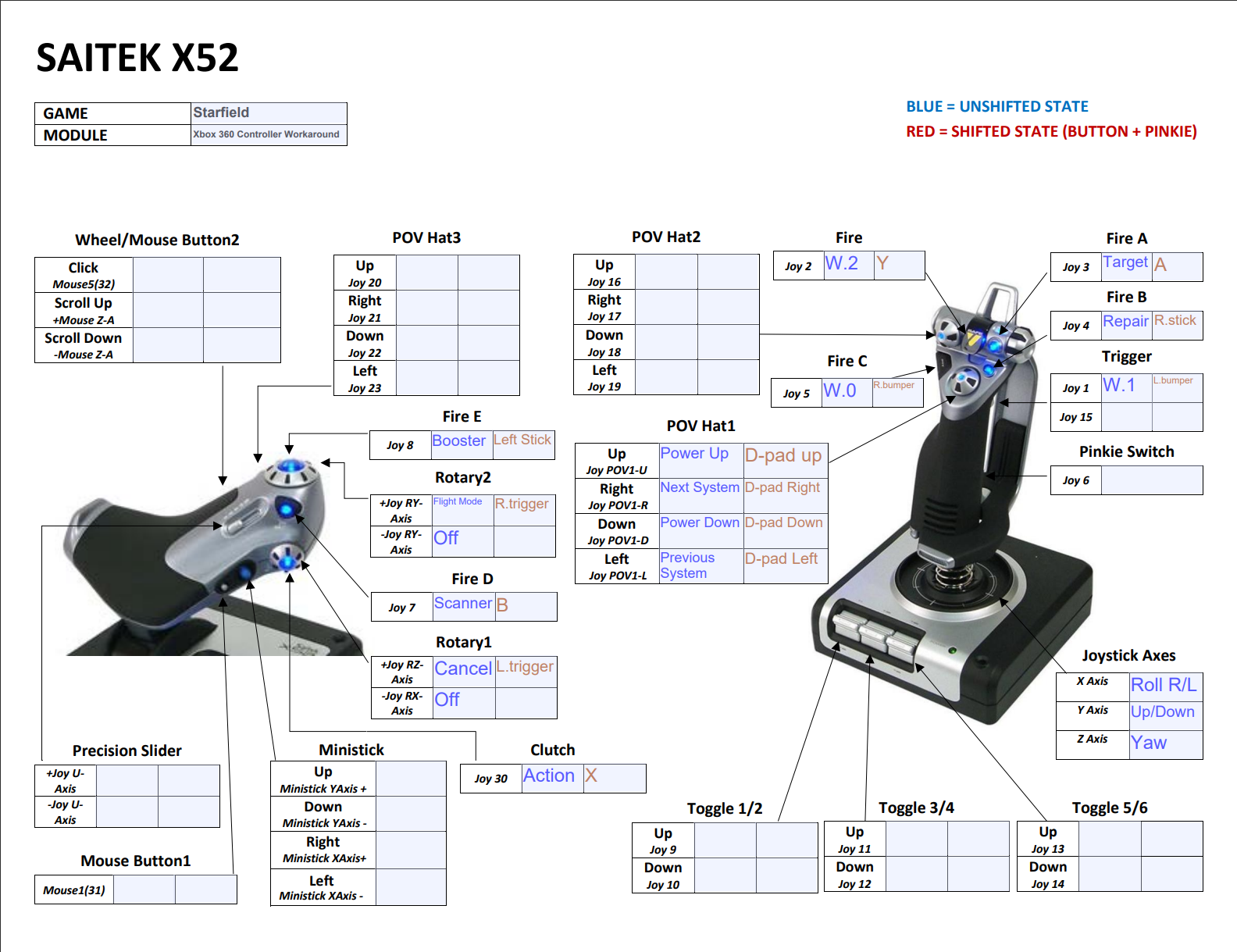Select Left Stick cell under Fire E
Viewport: 1237px width, 952px height.
point(523,444)
